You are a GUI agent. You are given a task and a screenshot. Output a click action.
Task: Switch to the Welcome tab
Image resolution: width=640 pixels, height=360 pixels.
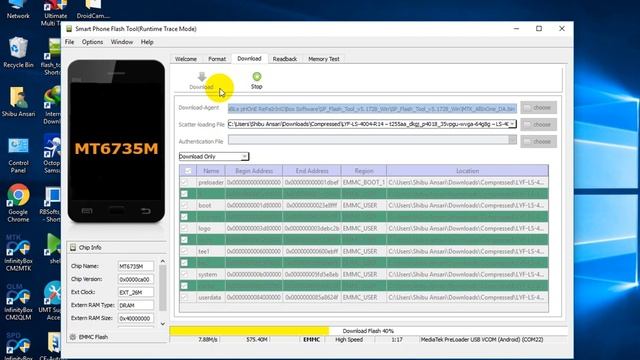tap(186, 59)
